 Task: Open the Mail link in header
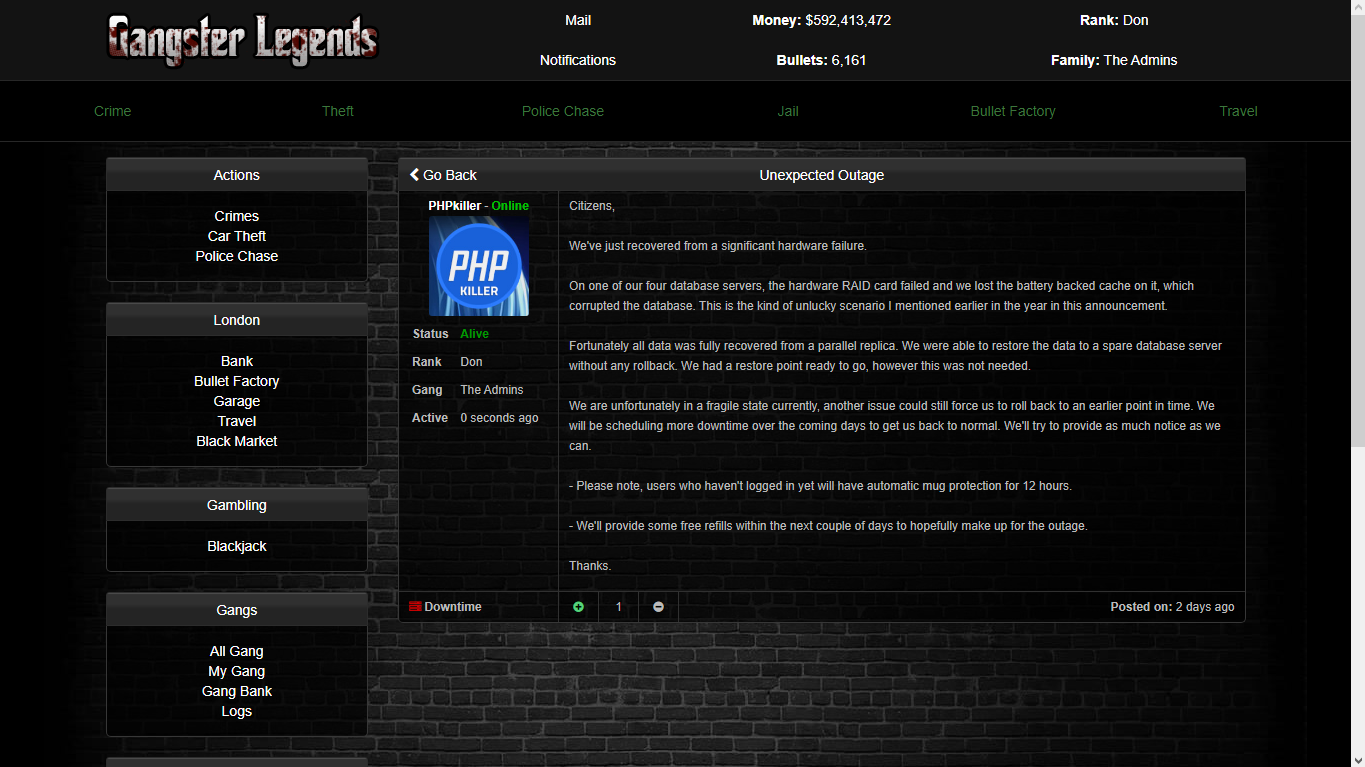coord(578,20)
